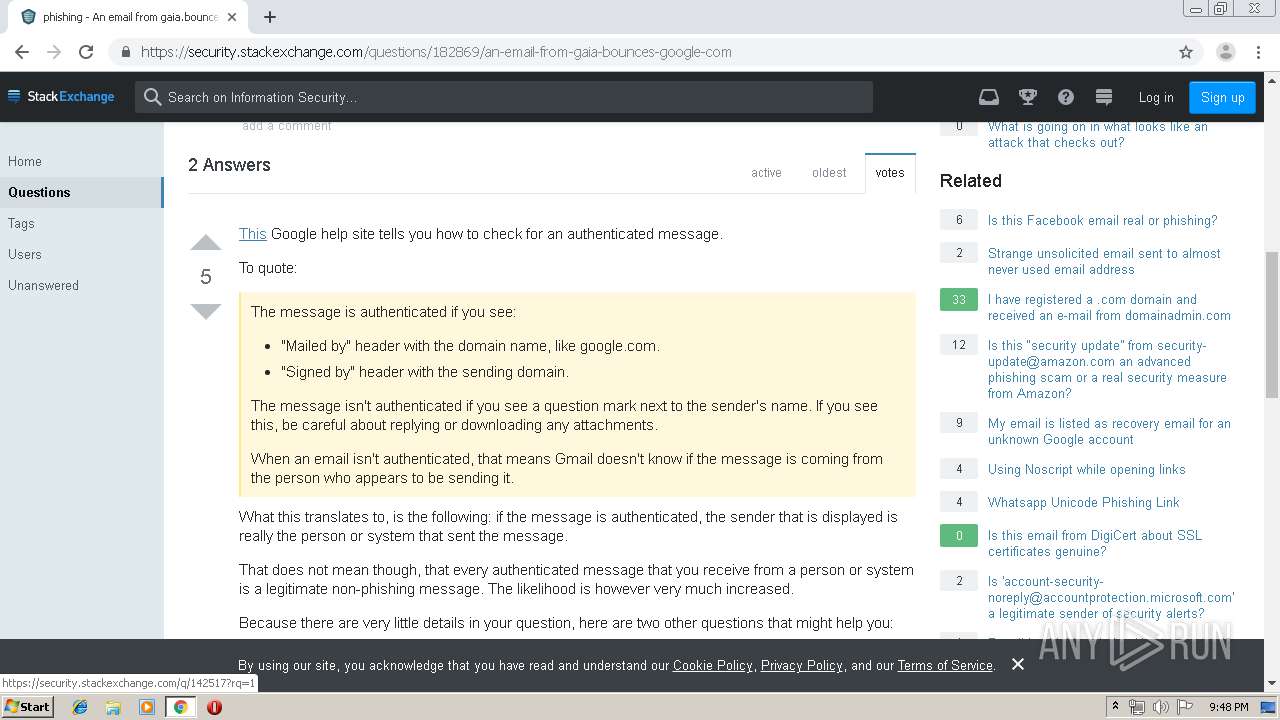Image resolution: width=1280 pixels, height=720 pixels.
Task: Open 'I have registered a .com domain' question
Action: pos(1109,308)
